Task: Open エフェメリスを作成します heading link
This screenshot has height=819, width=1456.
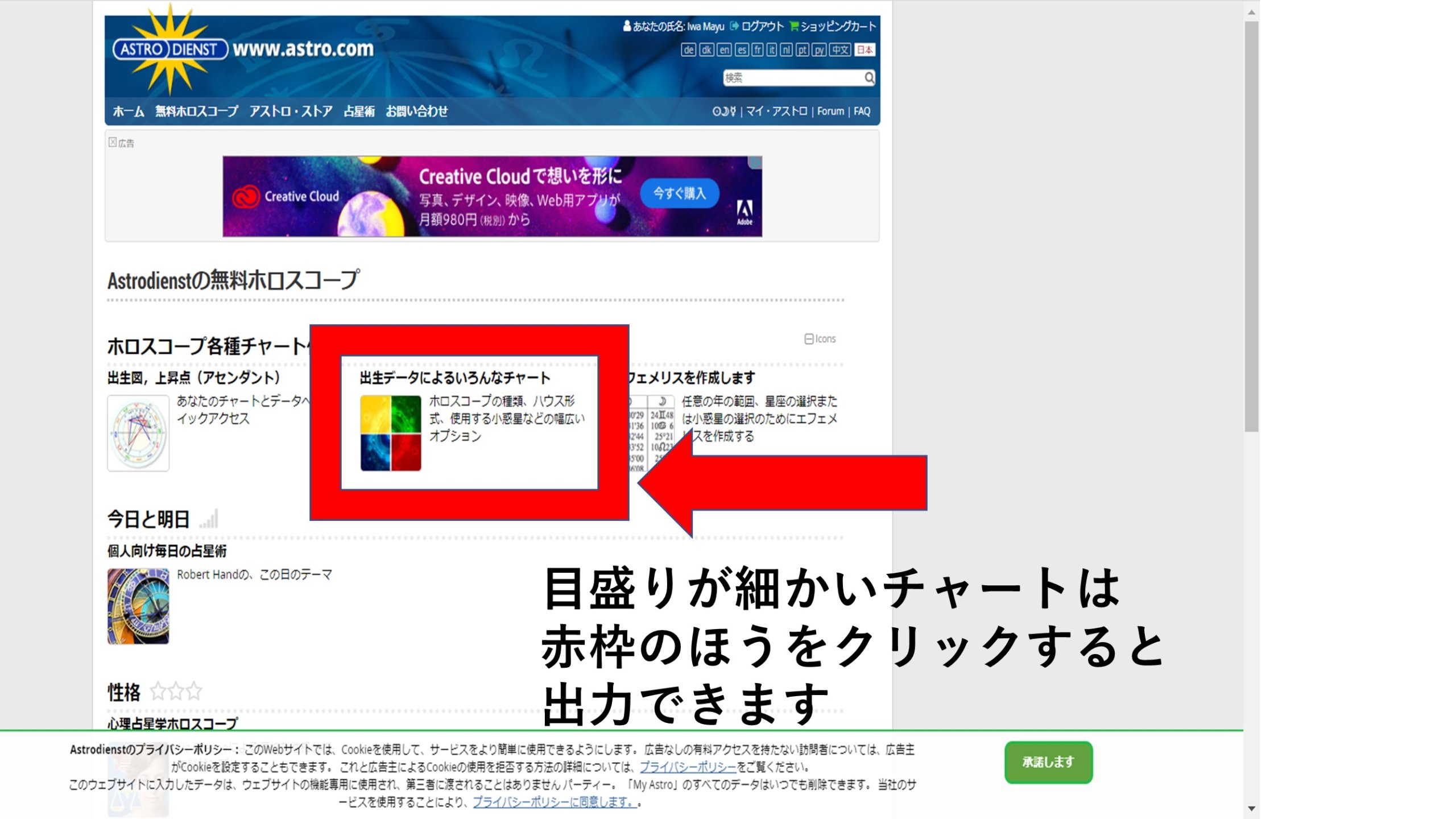Action: 692,378
